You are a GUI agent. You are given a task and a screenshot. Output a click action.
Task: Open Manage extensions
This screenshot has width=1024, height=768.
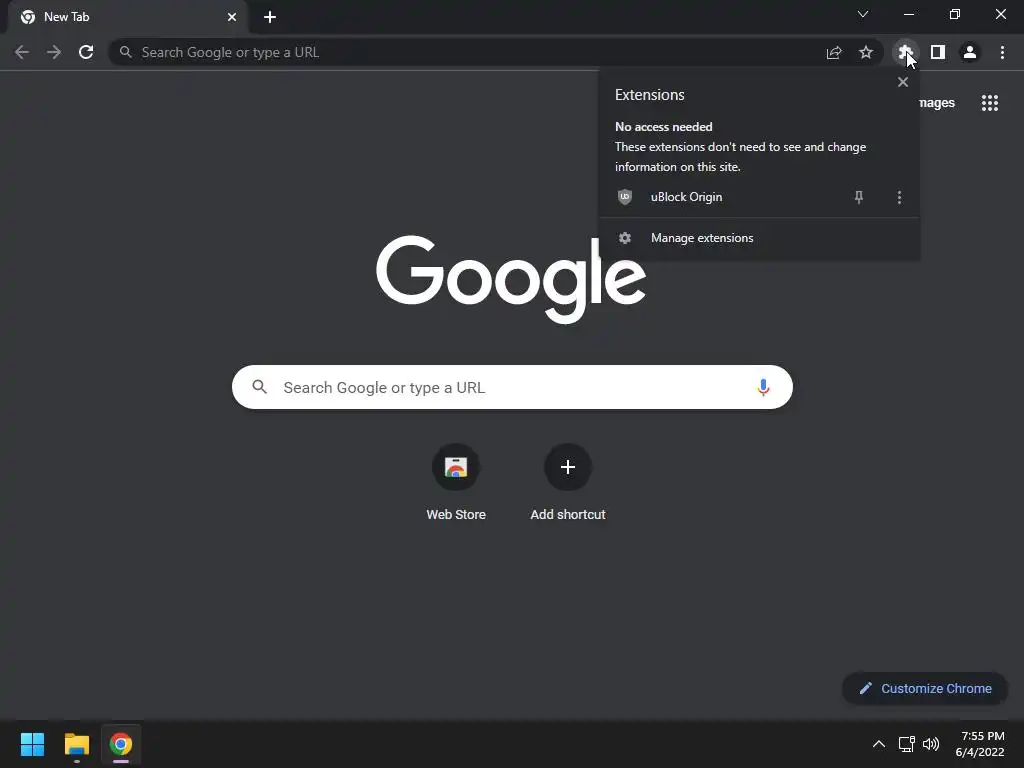click(759, 238)
